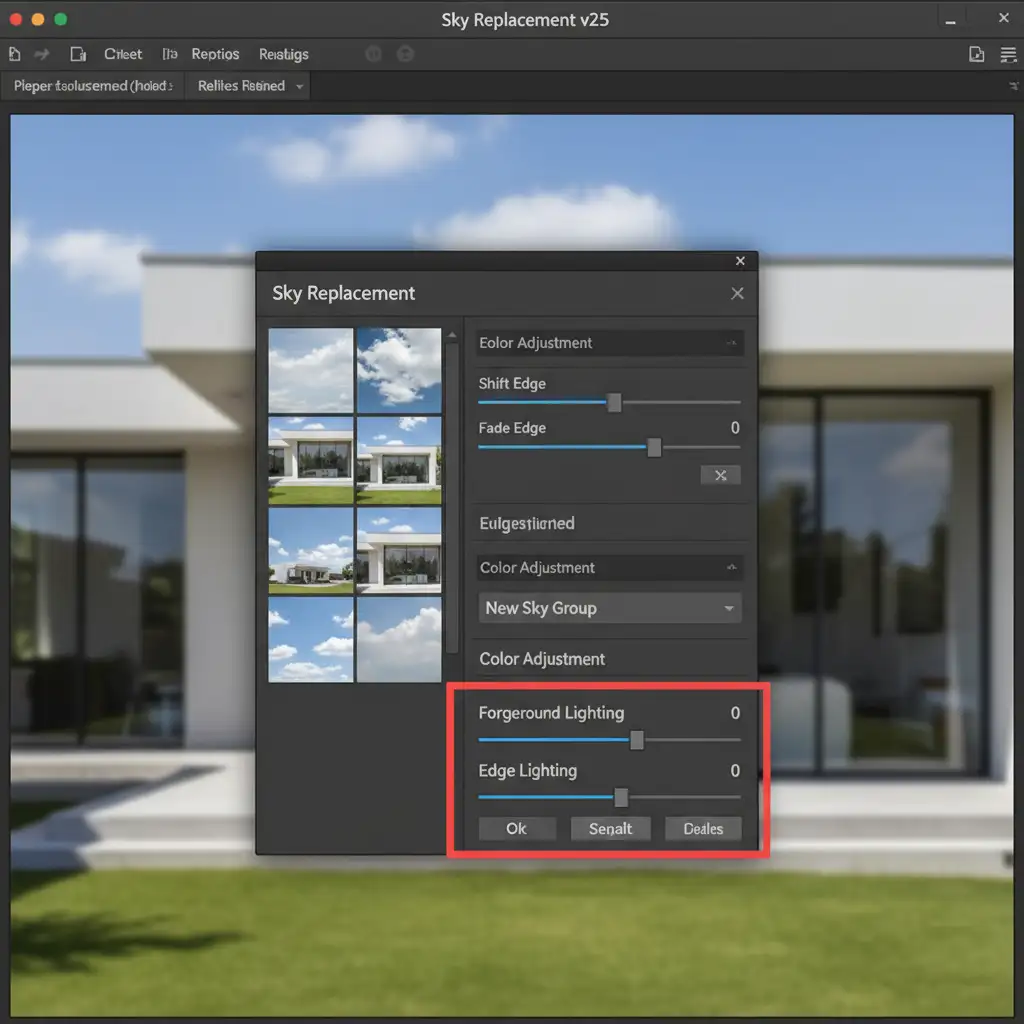1024x1024 pixels.
Task: Close the Sky Replacement dialog with X
Action: point(737,293)
